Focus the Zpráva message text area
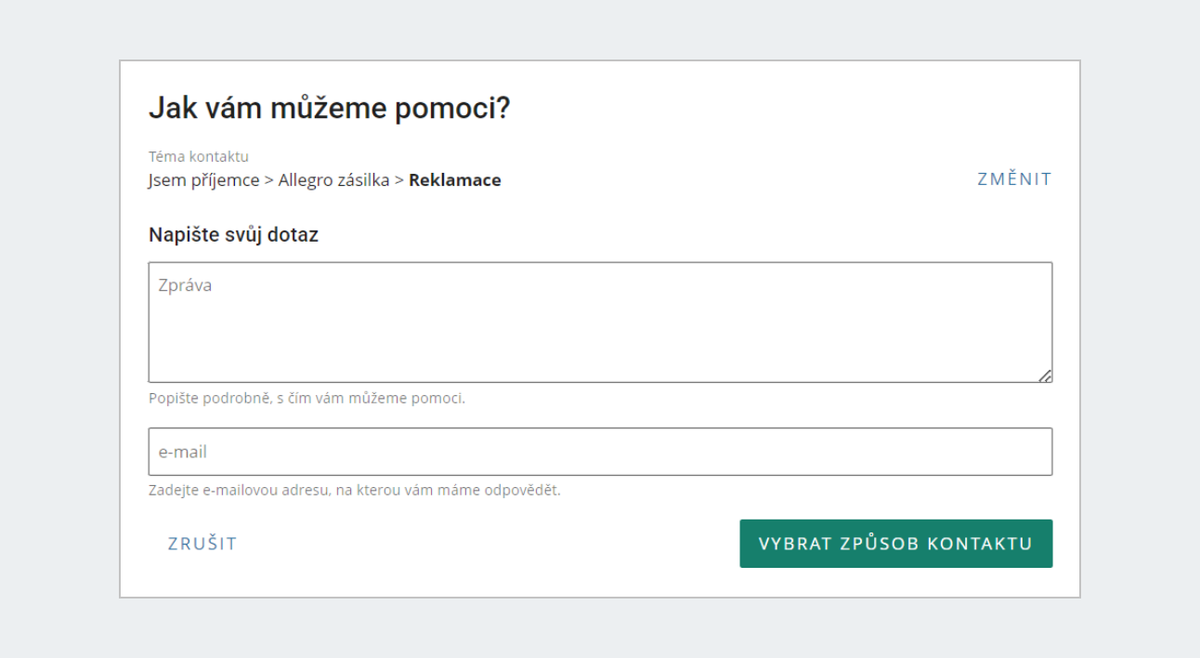1200x658 pixels. click(600, 322)
